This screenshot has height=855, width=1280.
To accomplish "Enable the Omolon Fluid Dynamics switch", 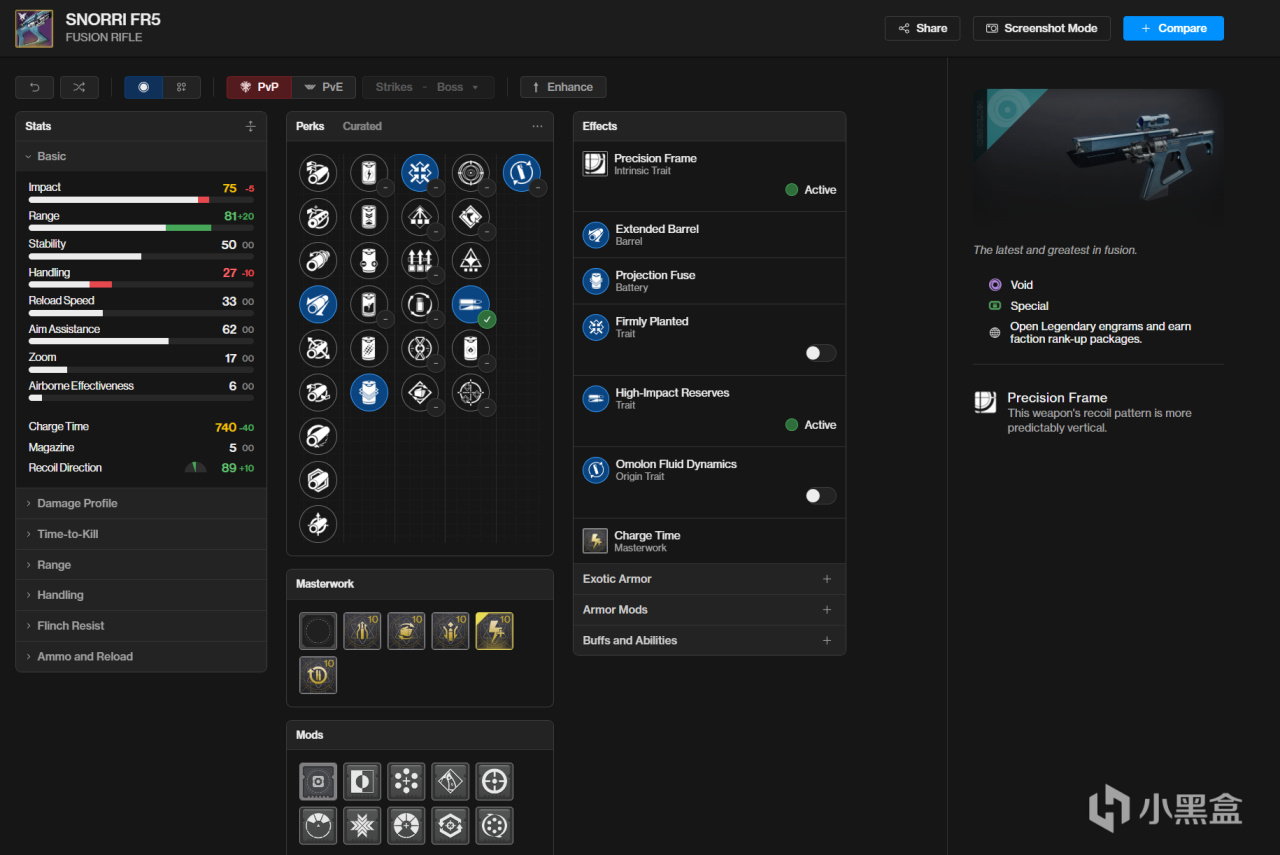I will click(x=820, y=496).
